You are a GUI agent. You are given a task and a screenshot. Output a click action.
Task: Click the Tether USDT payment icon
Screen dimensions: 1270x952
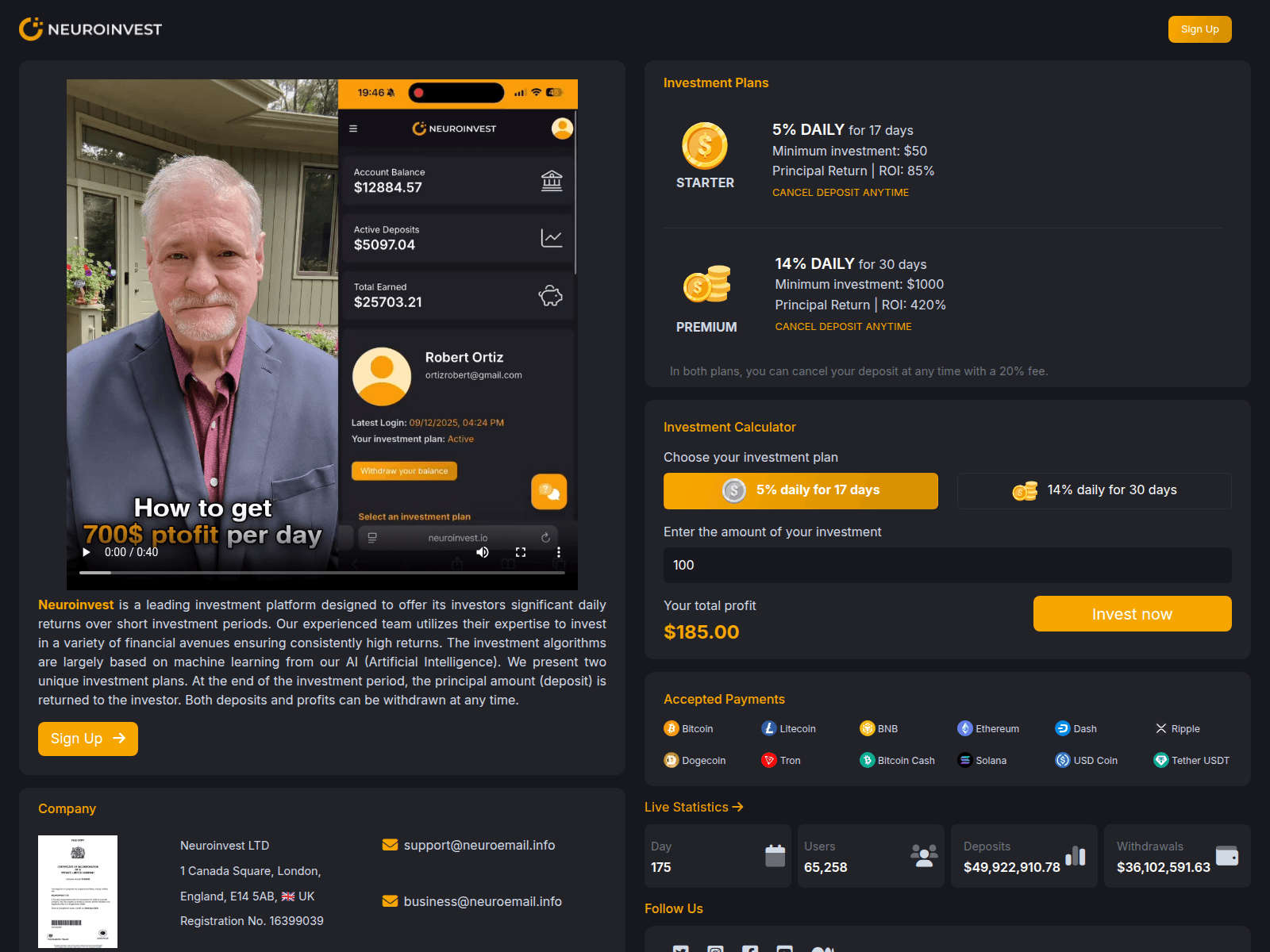(1161, 760)
